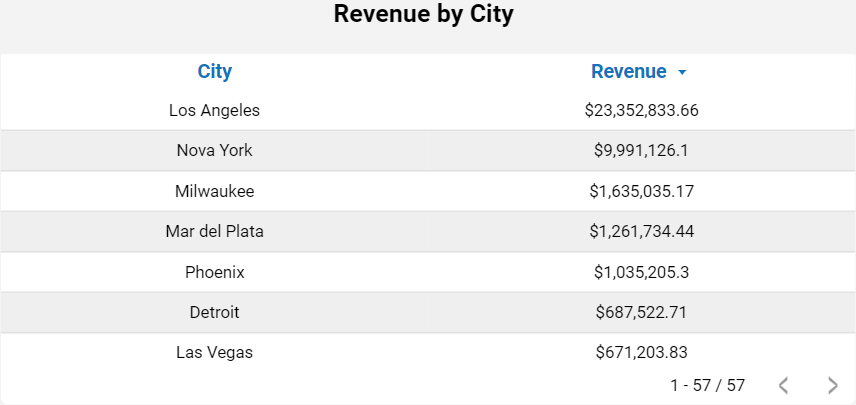Viewport: 856px width, 405px height.
Task: Select the $1,261,734.44 revenue cell
Action: tap(641, 231)
